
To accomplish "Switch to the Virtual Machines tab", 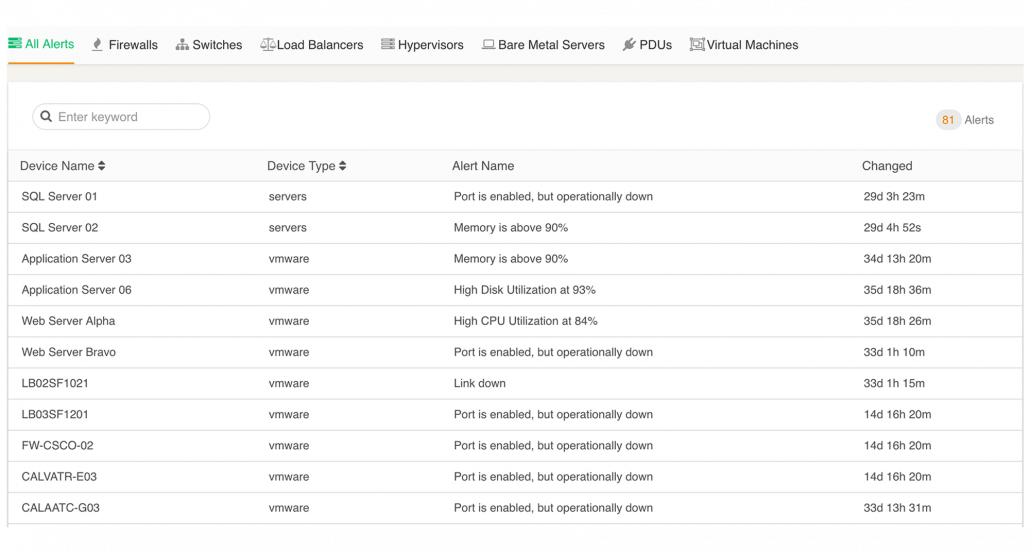I will (x=744, y=45).
